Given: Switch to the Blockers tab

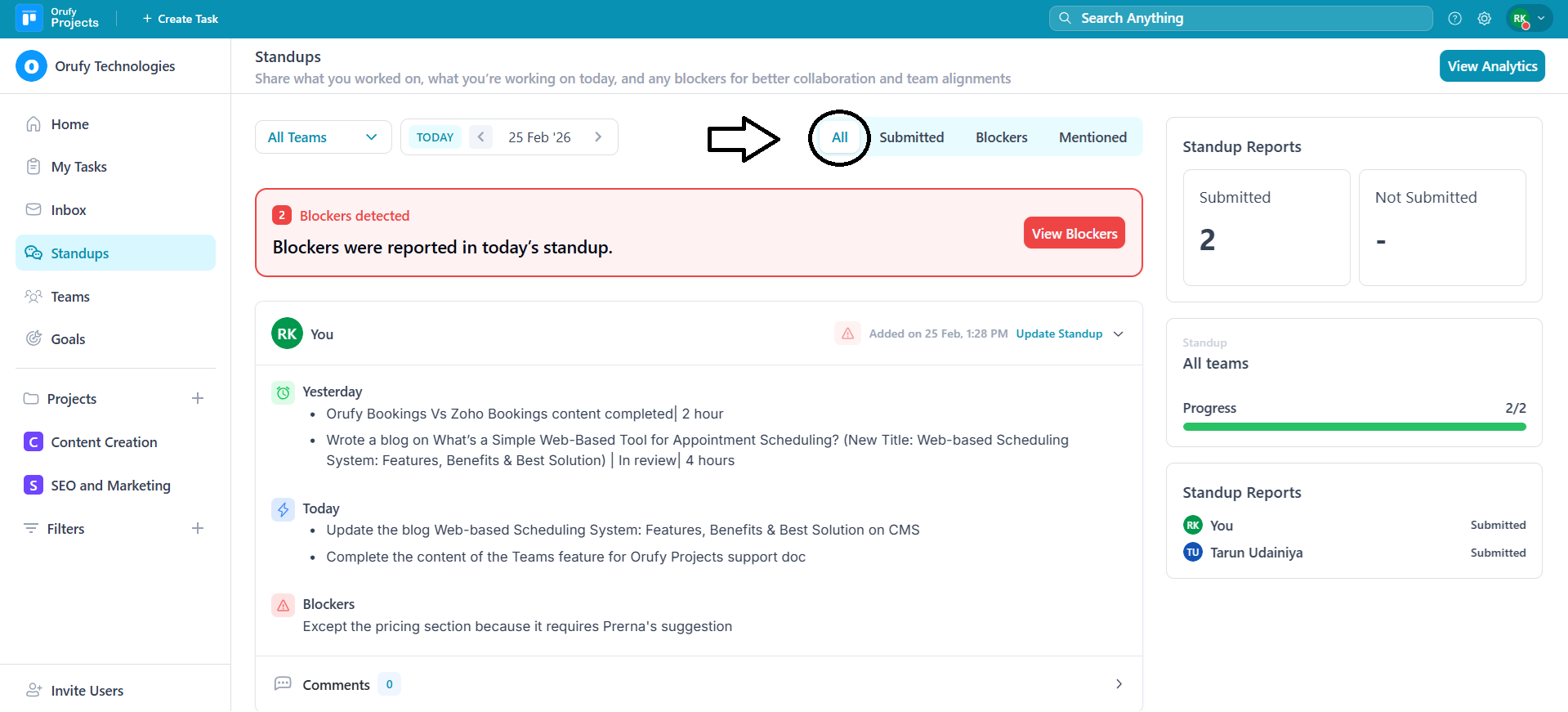Looking at the screenshot, I should 1001,137.
